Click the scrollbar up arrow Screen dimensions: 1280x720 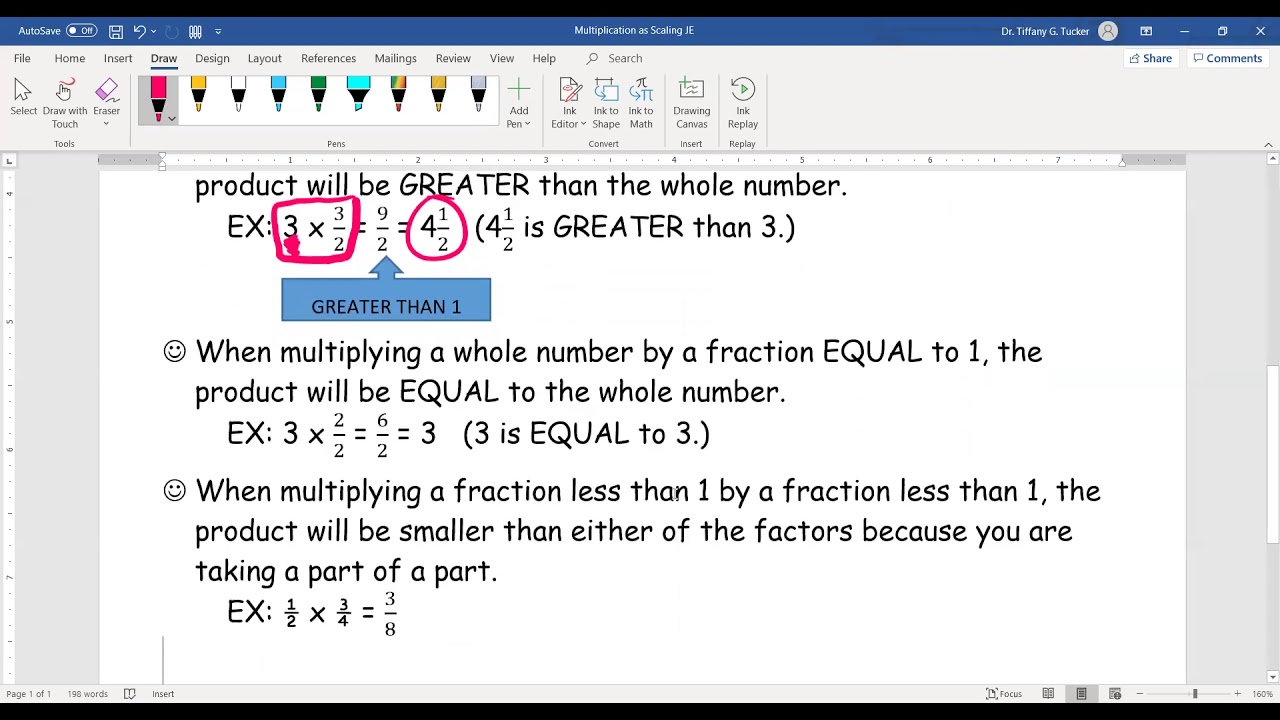pos(1272,160)
